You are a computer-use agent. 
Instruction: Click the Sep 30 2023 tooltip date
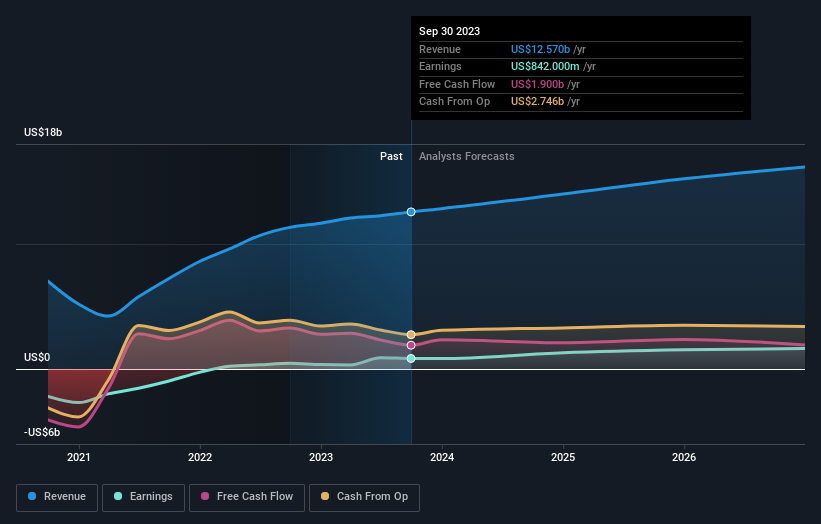pyautogui.click(x=449, y=31)
